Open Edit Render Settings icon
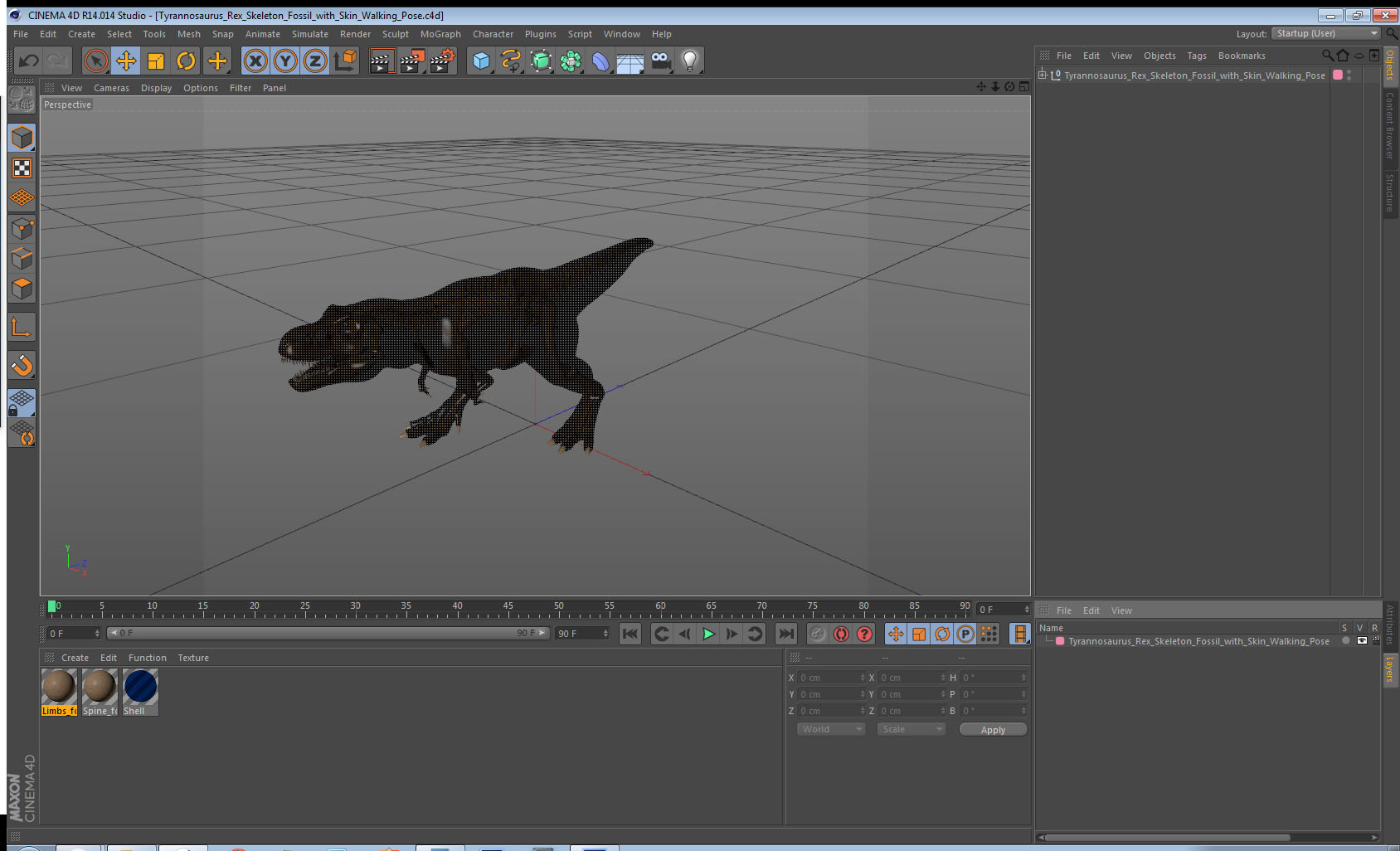This screenshot has height=851, width=1400. tap(443, 61)
